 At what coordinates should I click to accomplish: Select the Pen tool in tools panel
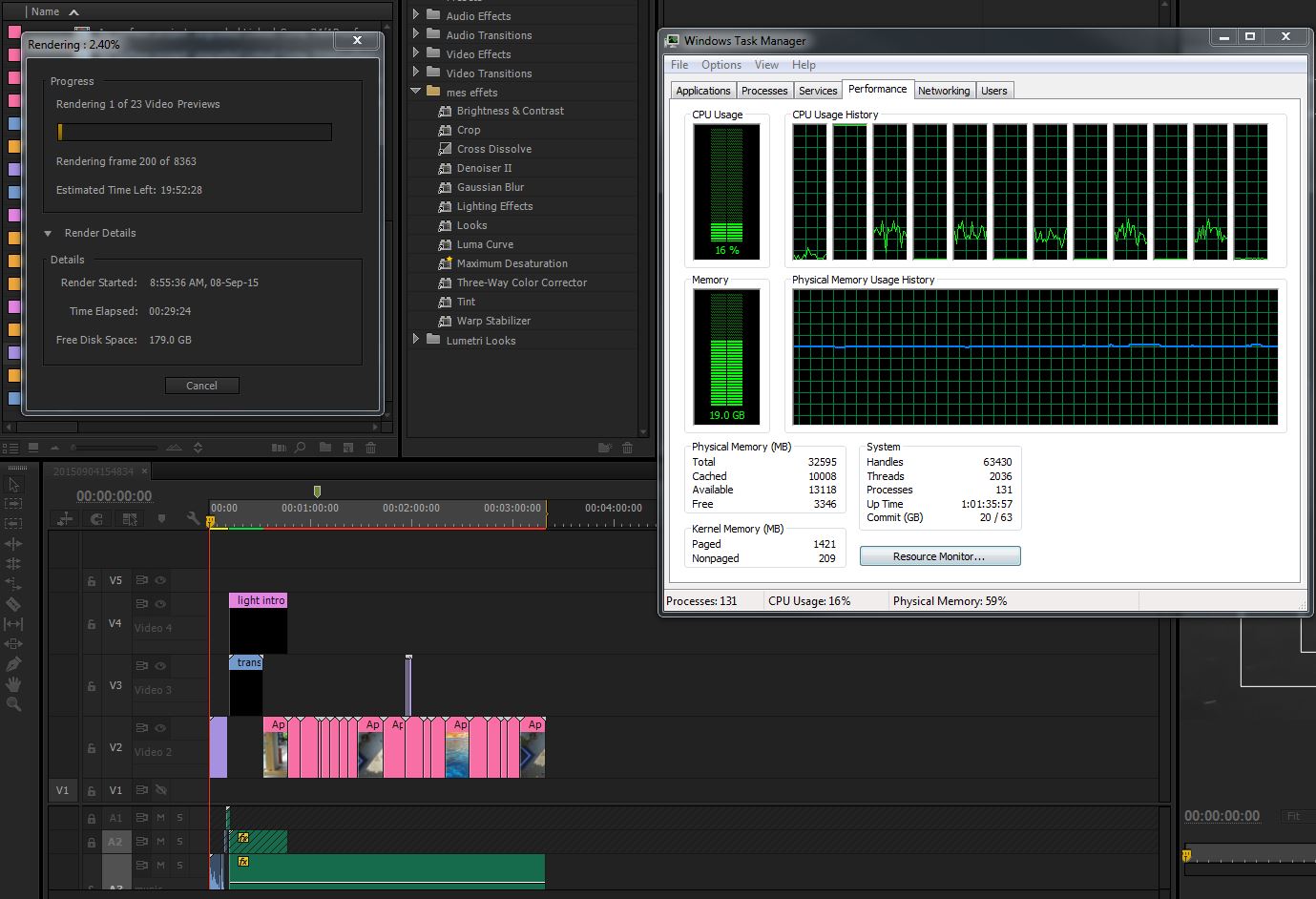click(13, 664)
